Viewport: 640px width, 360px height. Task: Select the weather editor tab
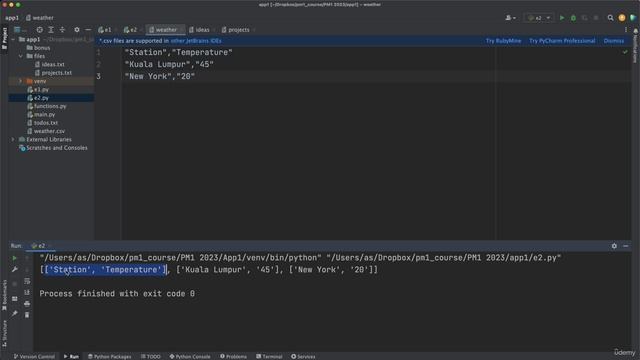pos(165,30)
